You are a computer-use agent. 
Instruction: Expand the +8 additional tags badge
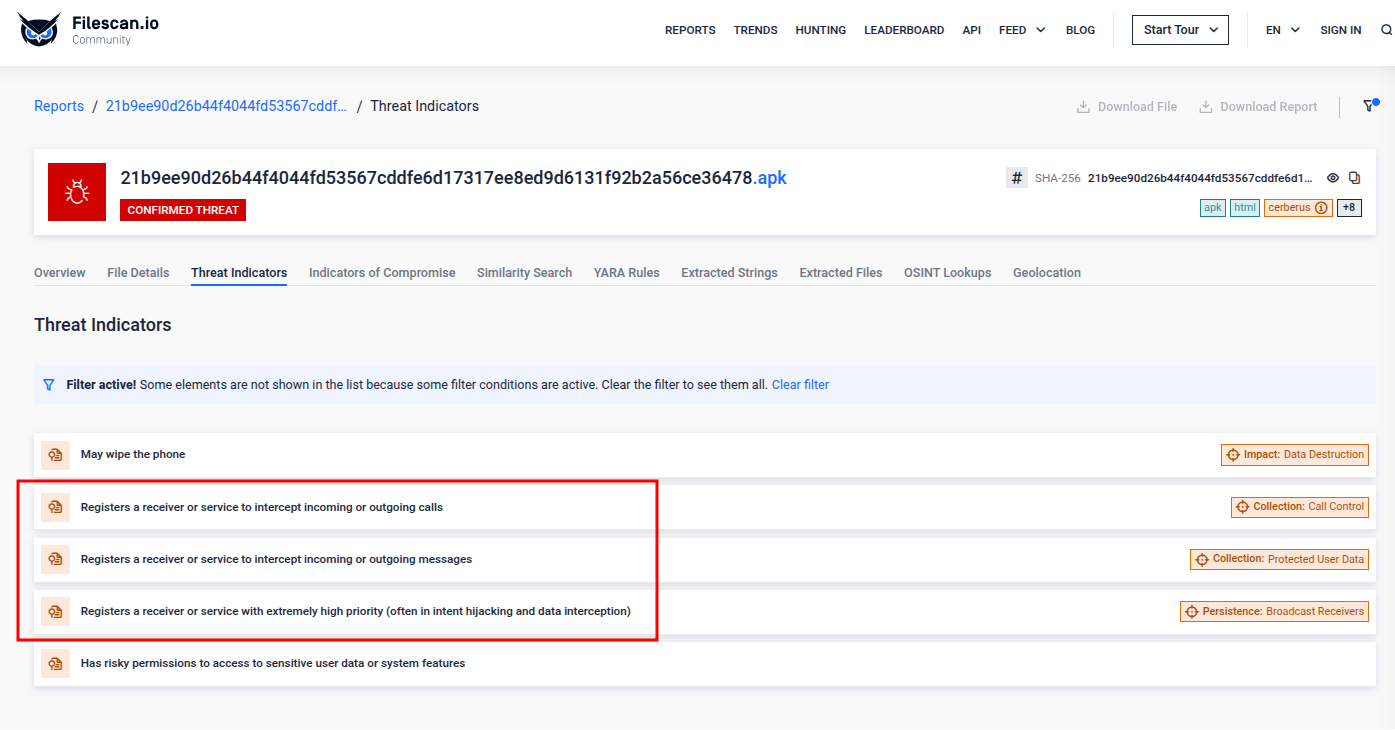click(x=1349, y=208)
